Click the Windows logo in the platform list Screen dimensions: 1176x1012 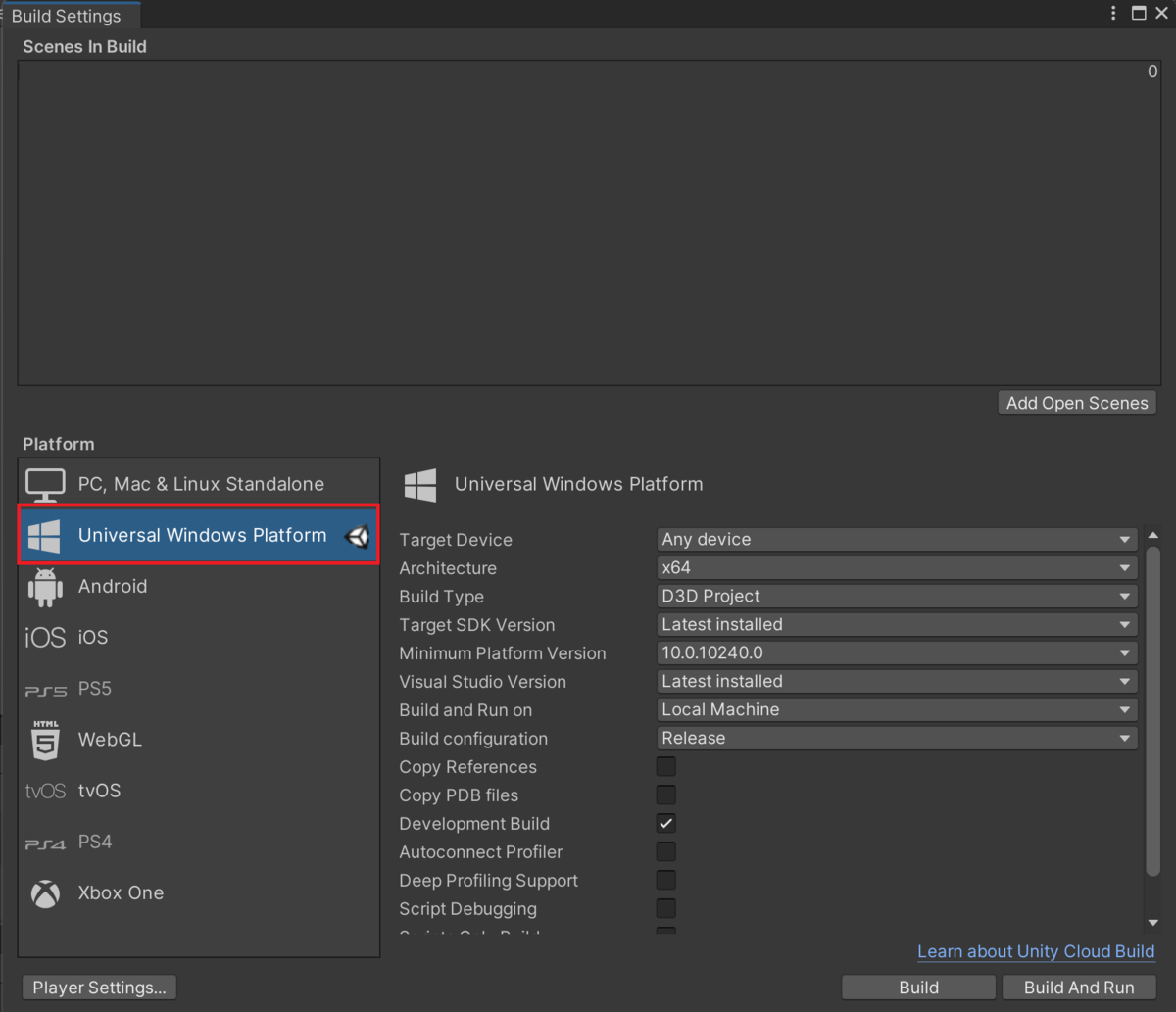click(44, 536)
